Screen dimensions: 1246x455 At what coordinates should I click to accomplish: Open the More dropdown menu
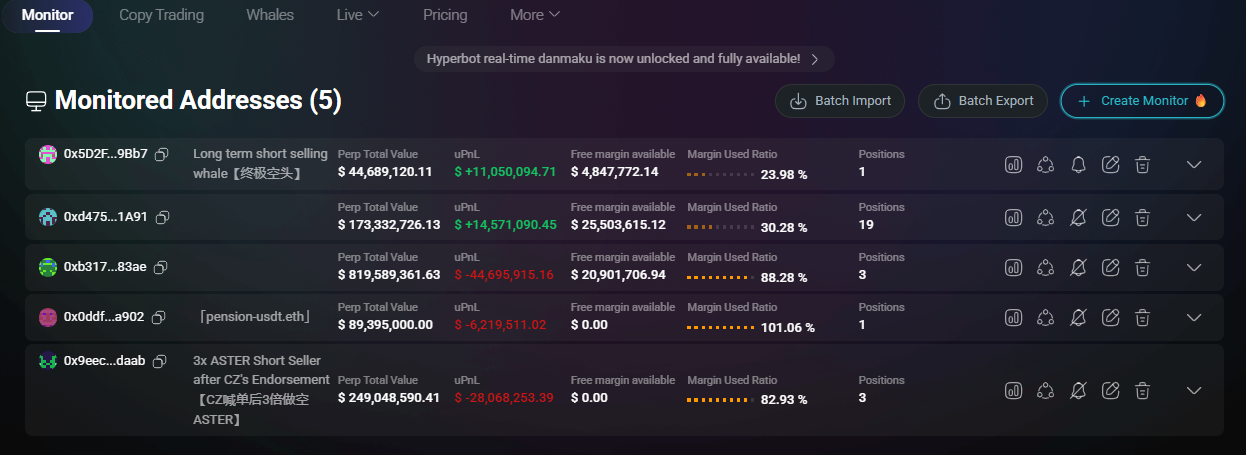[534, 15]
